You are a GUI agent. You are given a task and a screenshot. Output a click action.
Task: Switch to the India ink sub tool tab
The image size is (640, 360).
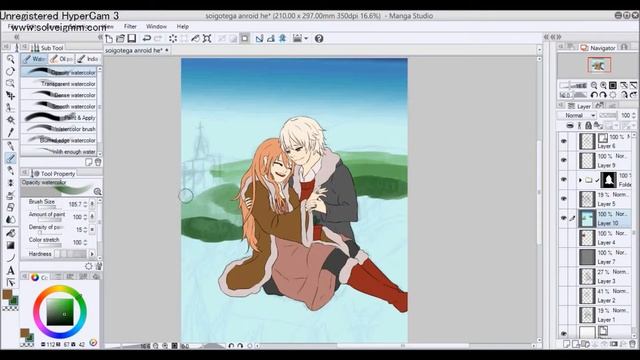(x=88, y=59)
